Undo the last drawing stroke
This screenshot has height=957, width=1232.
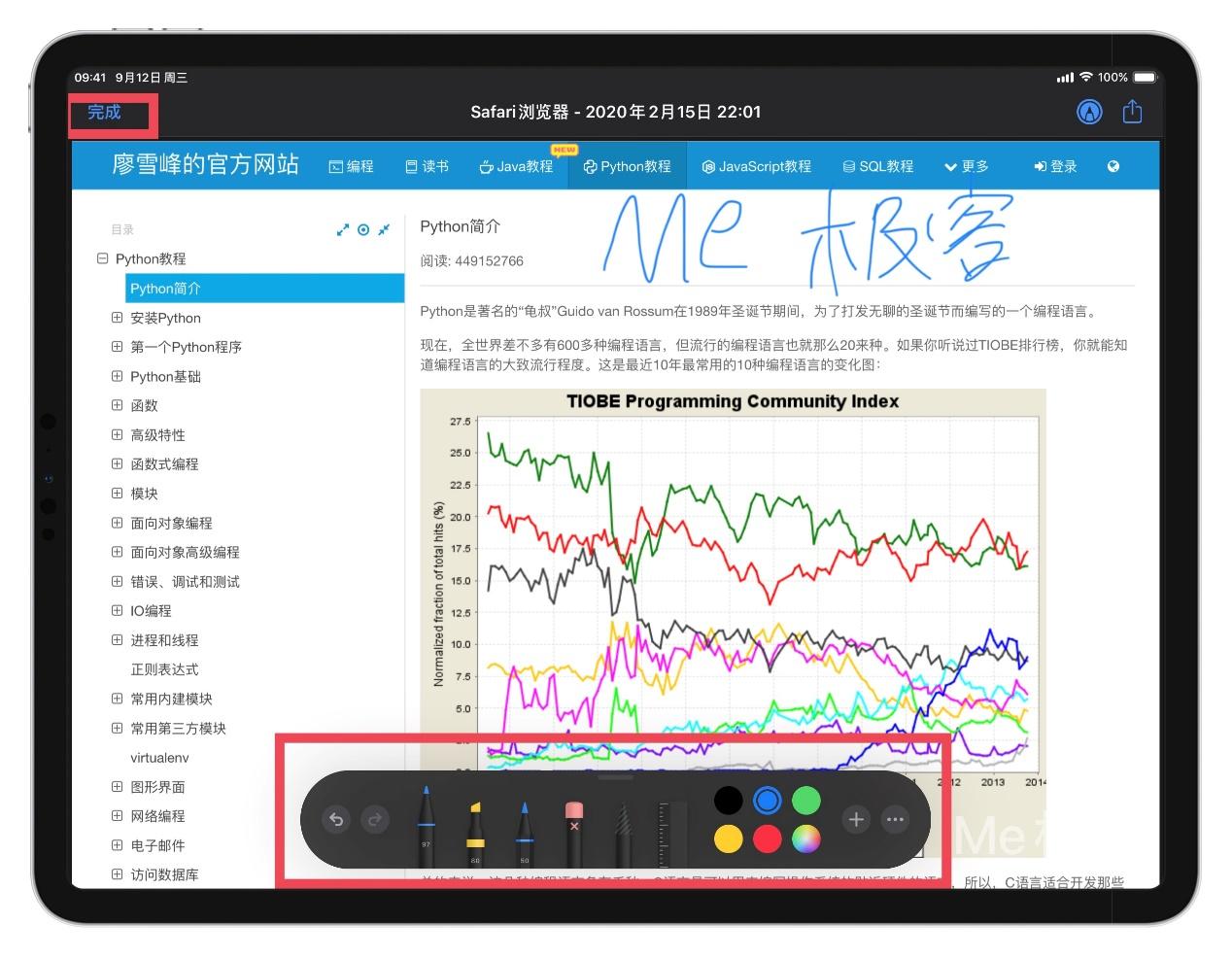[336, 820]
